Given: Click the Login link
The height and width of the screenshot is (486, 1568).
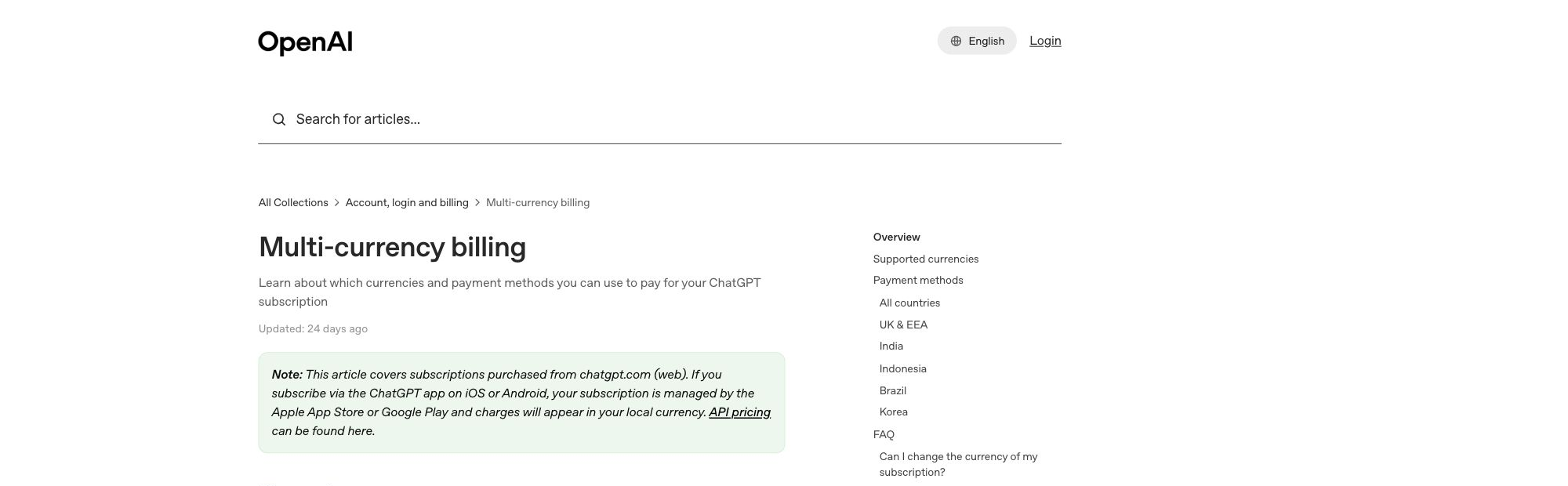Looking at the screenshot, I should click(1045, 41).
